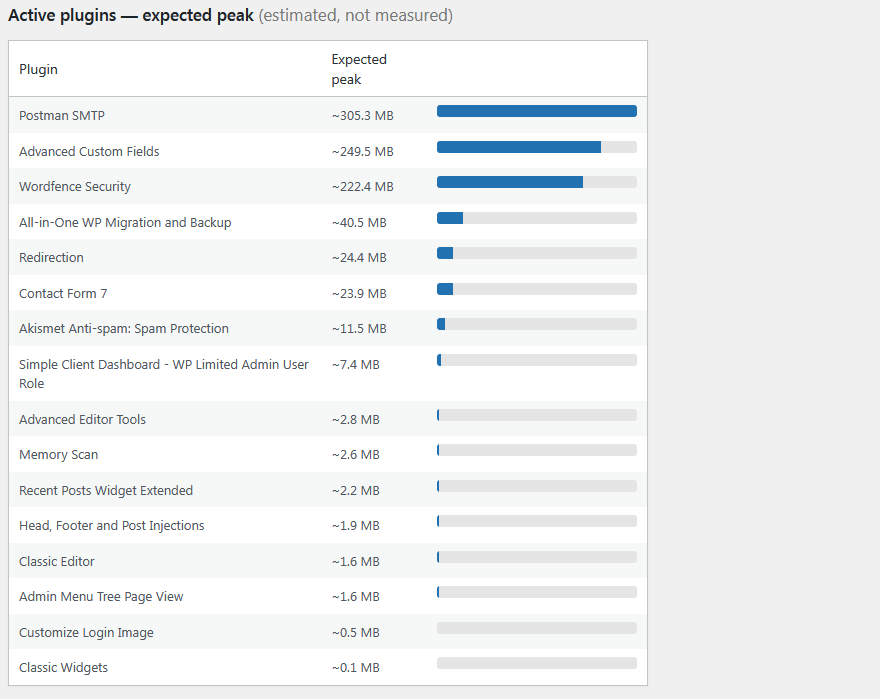Click the Expected peak column header
This screenshot has width=880, height=699.
point(359,70)
